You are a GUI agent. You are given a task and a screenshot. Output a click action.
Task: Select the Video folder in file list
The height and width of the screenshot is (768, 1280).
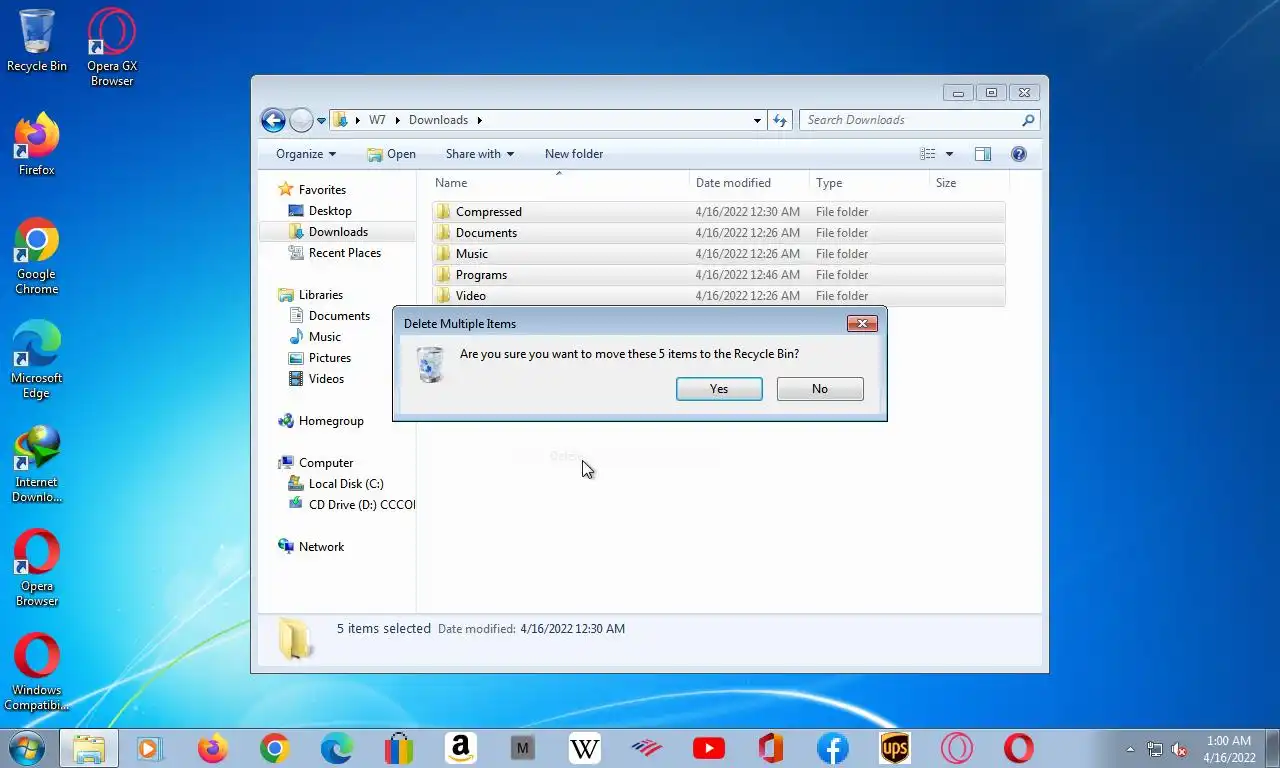point(718,296)
